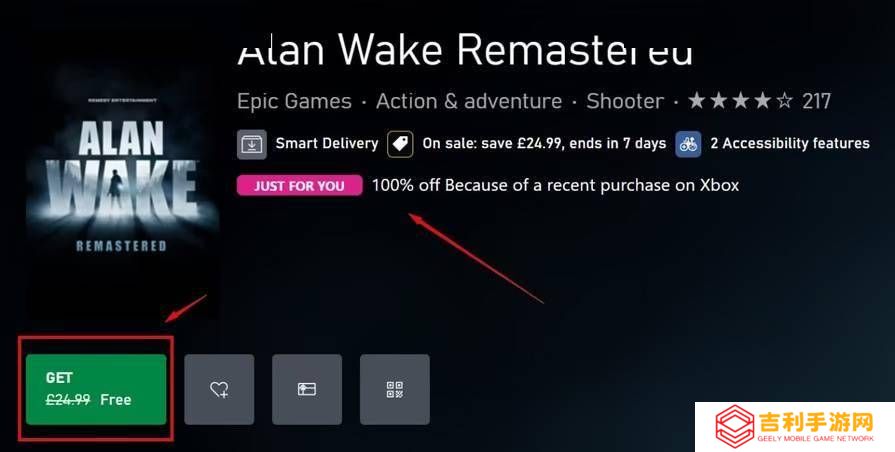
Task: Click the 100% off recent purchase message
Action: coord(555,185)
